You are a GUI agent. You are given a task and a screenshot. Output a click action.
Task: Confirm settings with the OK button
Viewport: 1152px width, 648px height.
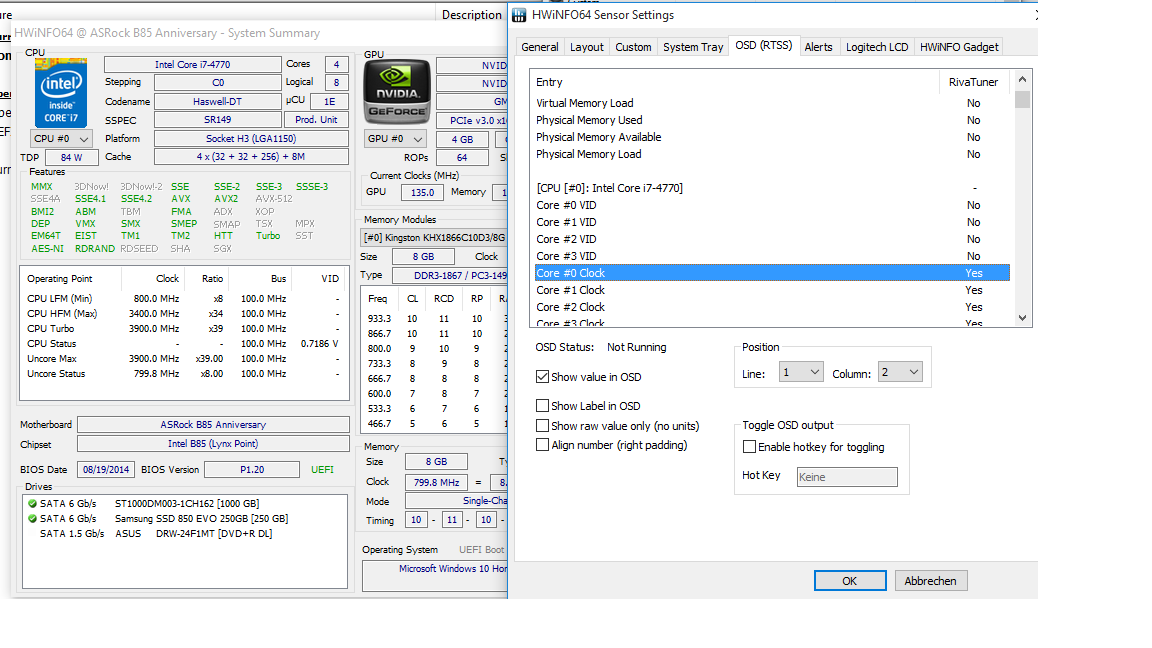tap(850, 580)
